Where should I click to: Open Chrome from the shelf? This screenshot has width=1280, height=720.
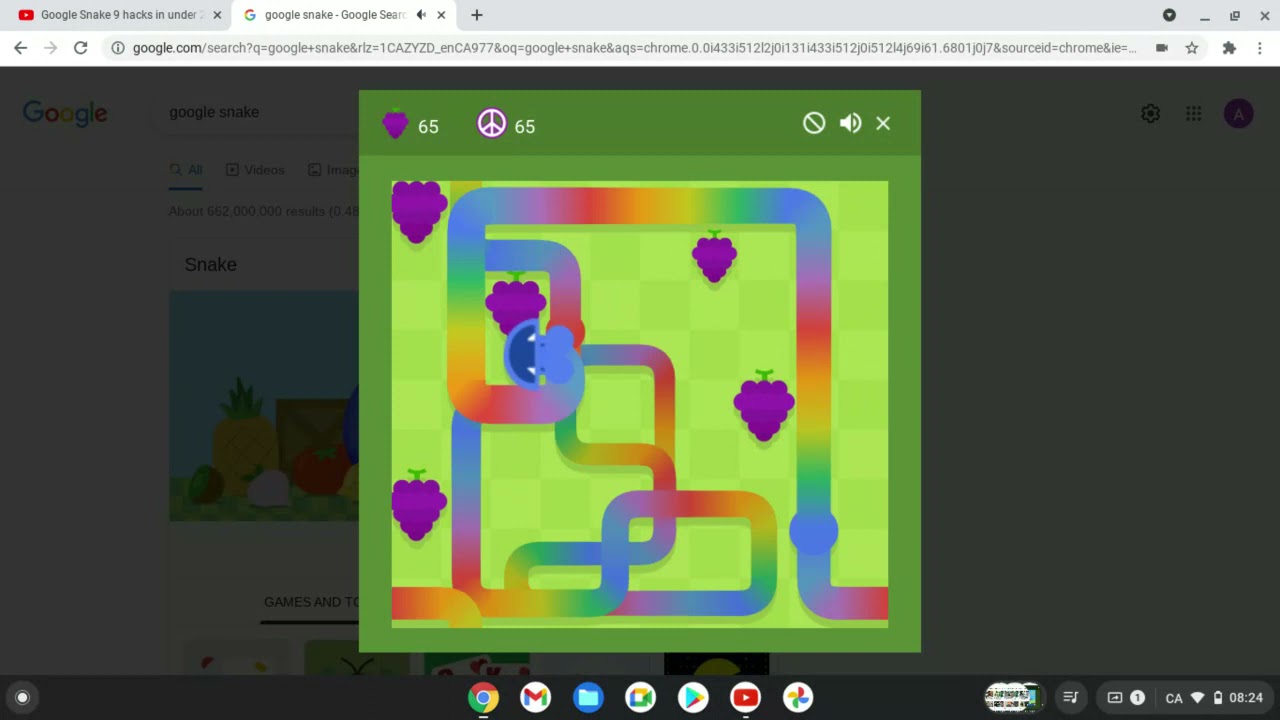[x=483, y=698]
